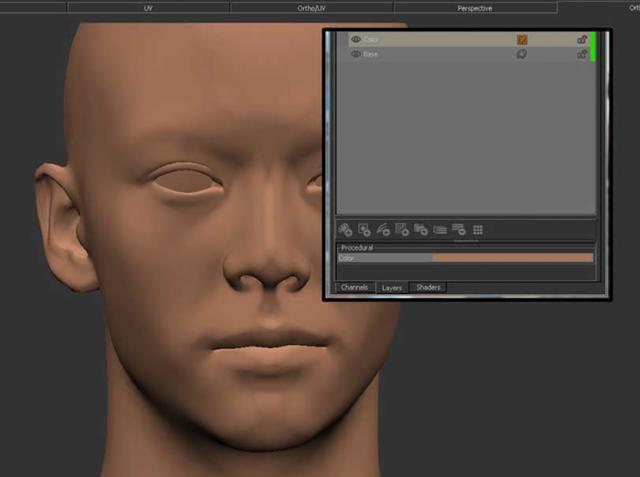Viewport: 640px width, 477px height.
Task: Click the Procedural section header
Action: coord(357,248)
